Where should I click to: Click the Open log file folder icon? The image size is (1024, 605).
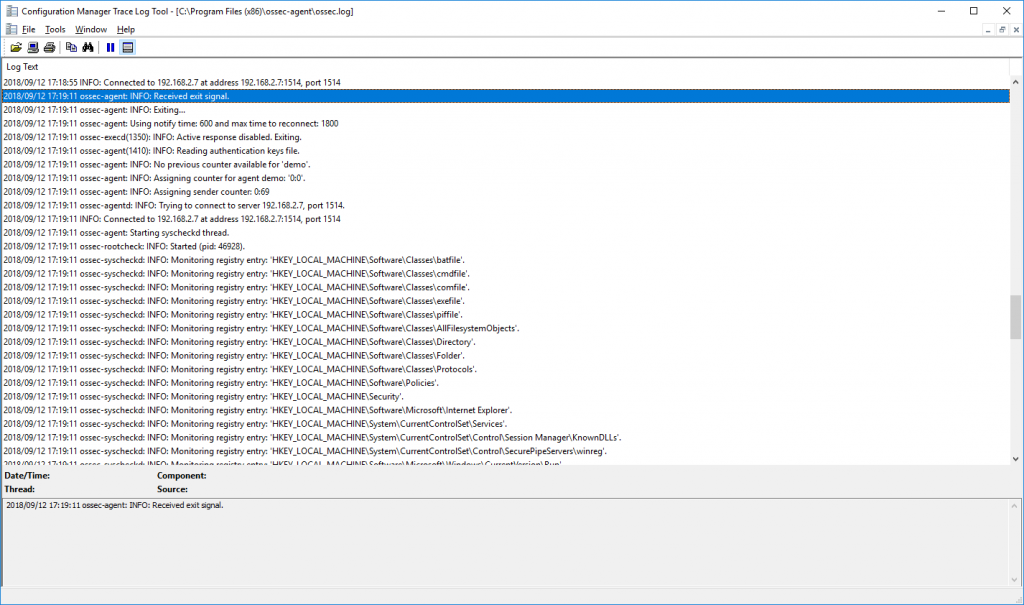[x=16, y=47]
